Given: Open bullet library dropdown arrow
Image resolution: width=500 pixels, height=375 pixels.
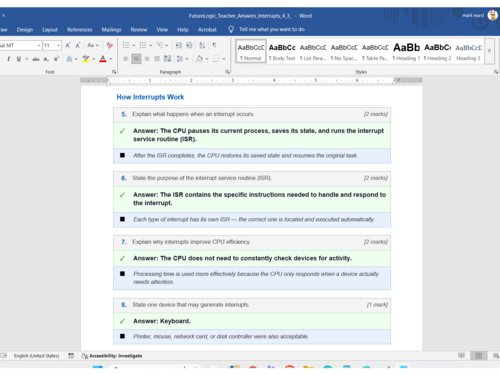Looking at the screenshot, I should click(134, 45).
